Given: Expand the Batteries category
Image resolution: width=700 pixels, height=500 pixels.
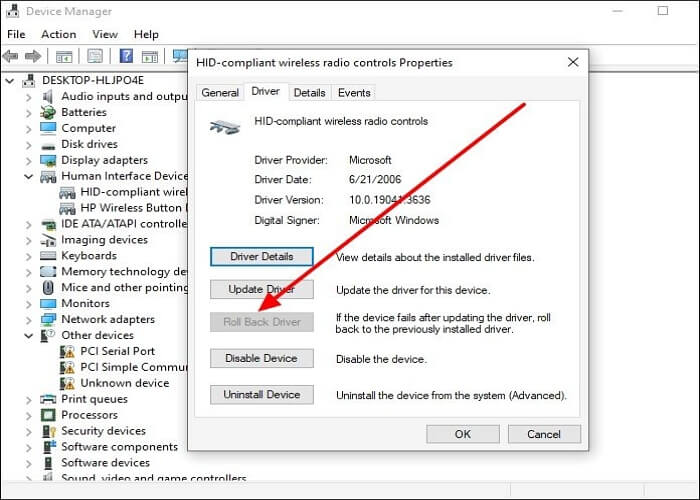Looking at the screenshot, I should [x=29, y=113].
